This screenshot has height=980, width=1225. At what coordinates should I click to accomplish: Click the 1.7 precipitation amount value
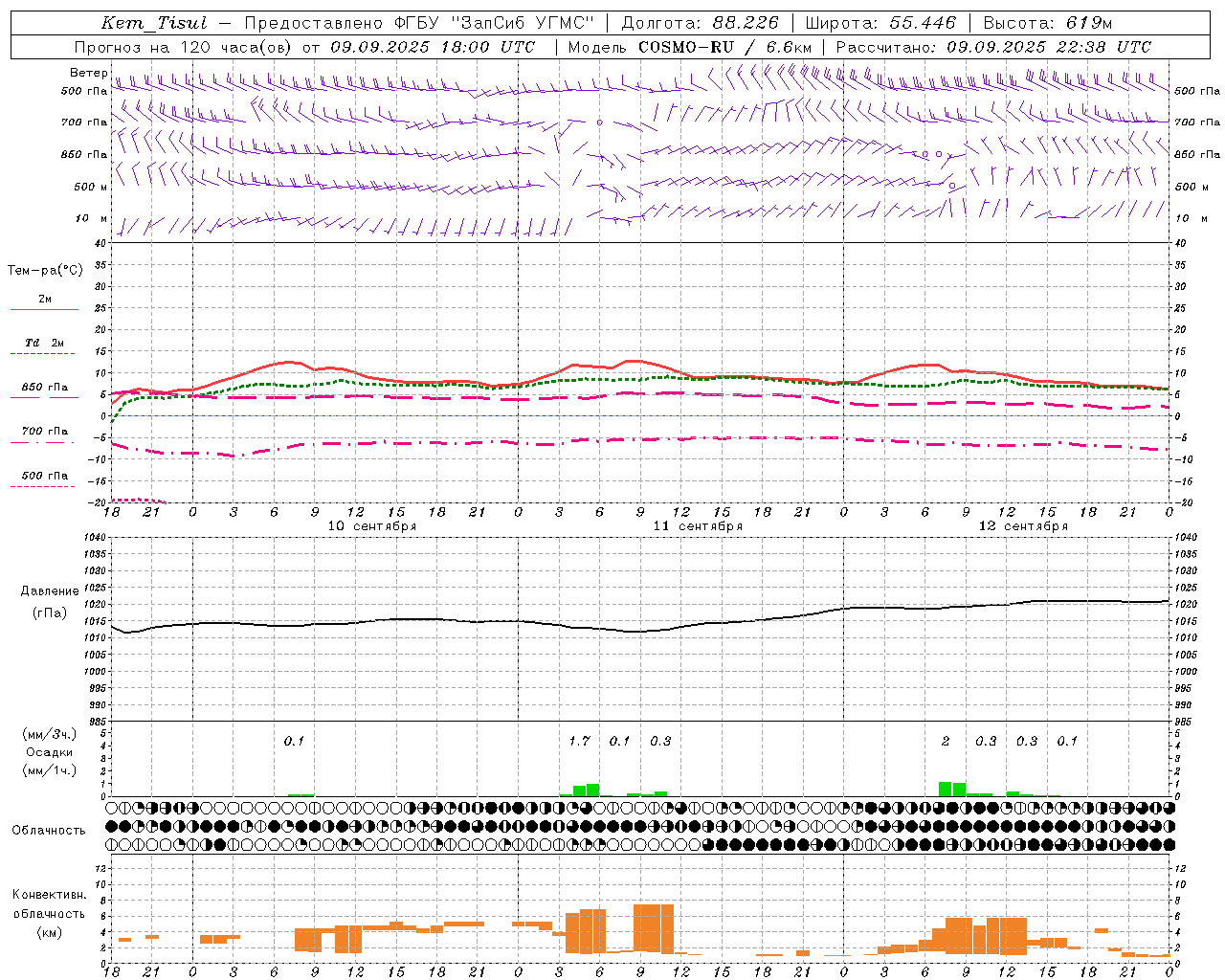[579, 741]
